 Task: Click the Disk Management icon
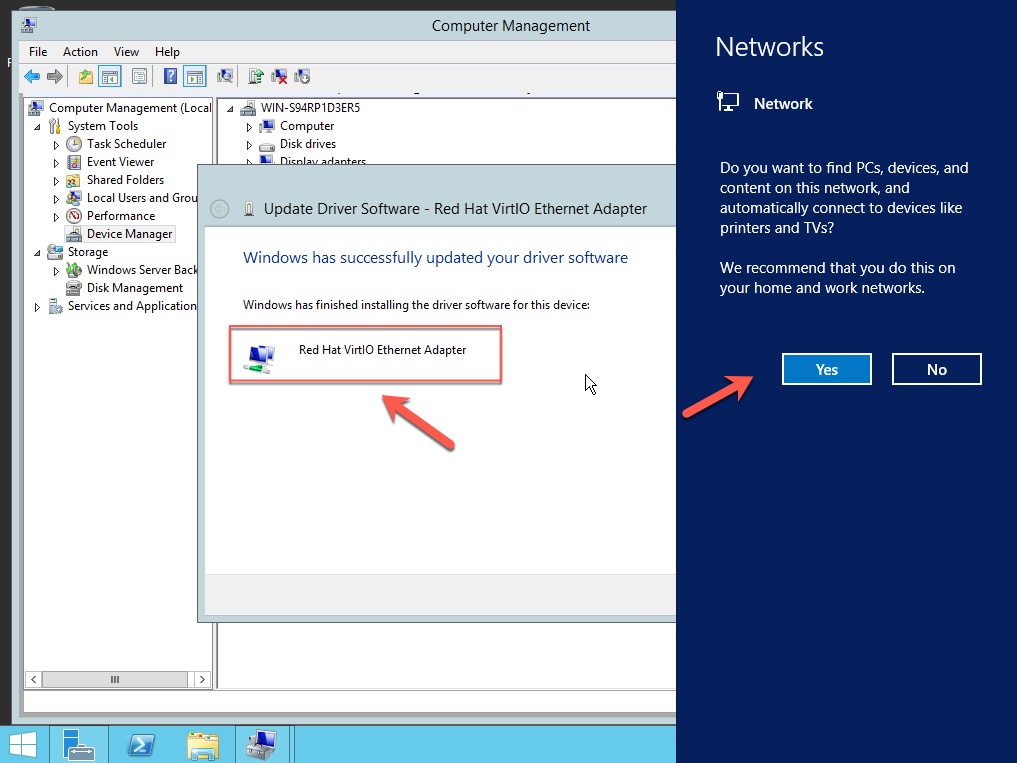[x=75, y=288]
